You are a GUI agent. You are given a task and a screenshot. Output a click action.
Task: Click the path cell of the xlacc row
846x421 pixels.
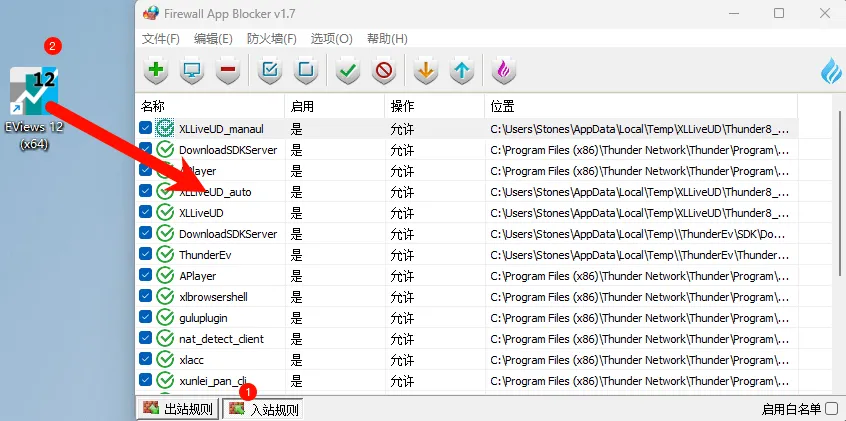click(x=641, y=360)
